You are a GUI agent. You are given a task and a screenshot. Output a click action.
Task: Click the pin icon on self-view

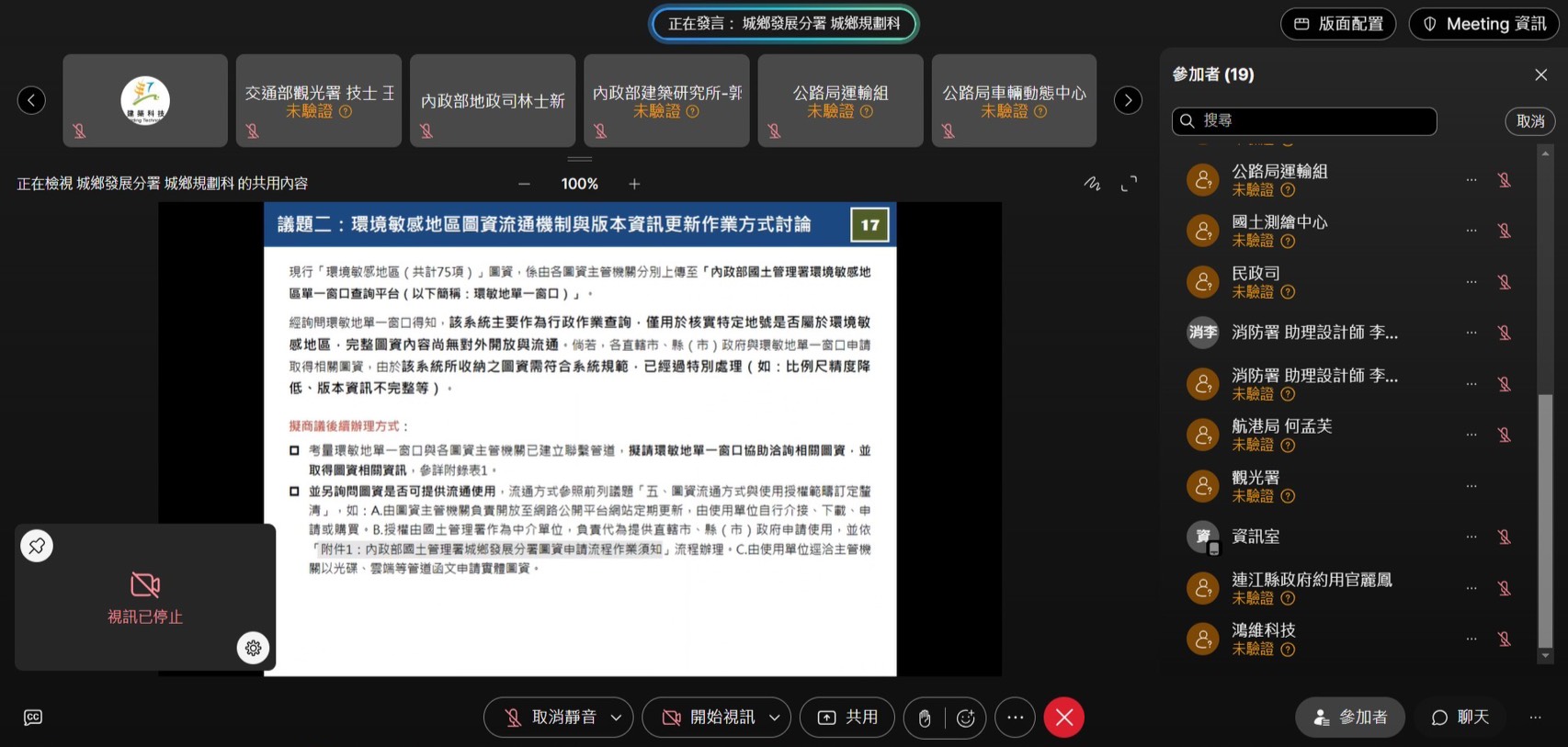[x=37, y=546]
